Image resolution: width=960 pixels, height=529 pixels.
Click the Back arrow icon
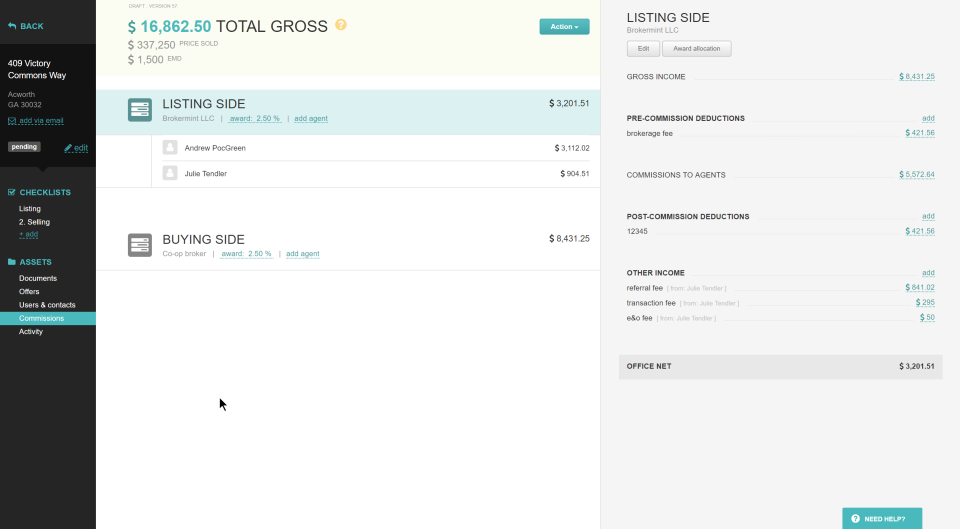(x=12, y=26)
